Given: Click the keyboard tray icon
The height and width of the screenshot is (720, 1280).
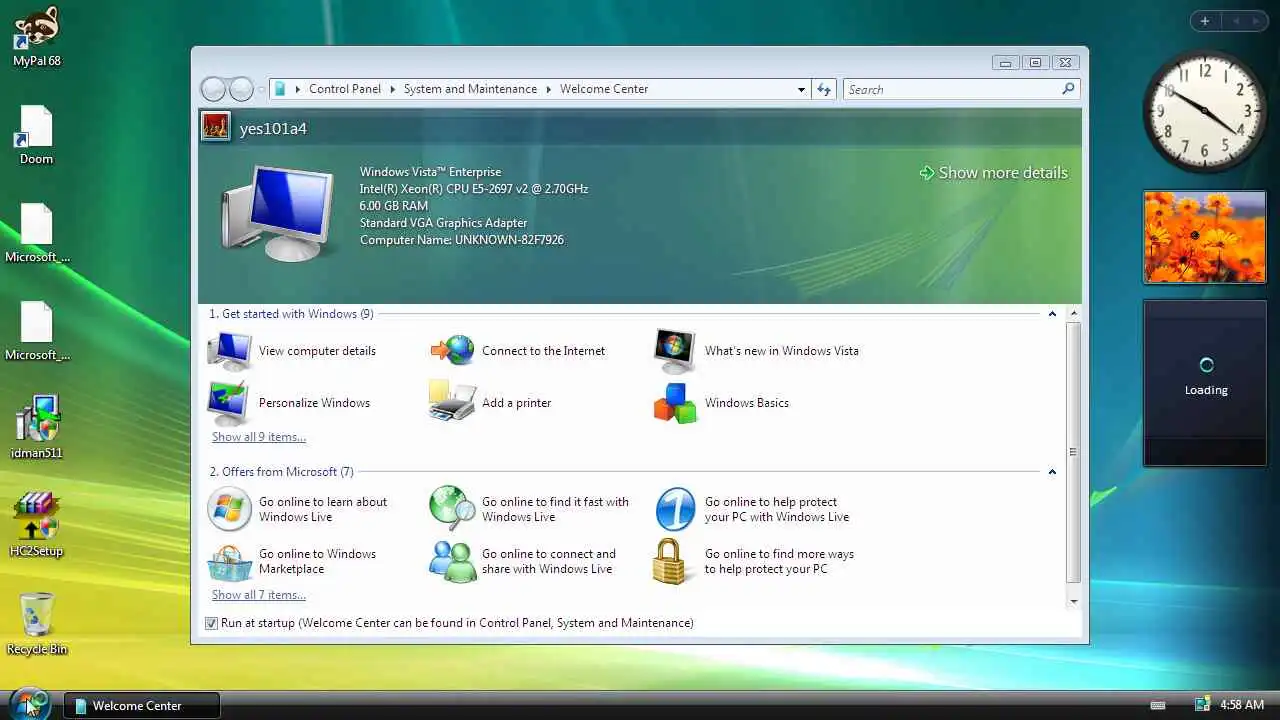Looking at the screenshot, I should click(1158, 705).
